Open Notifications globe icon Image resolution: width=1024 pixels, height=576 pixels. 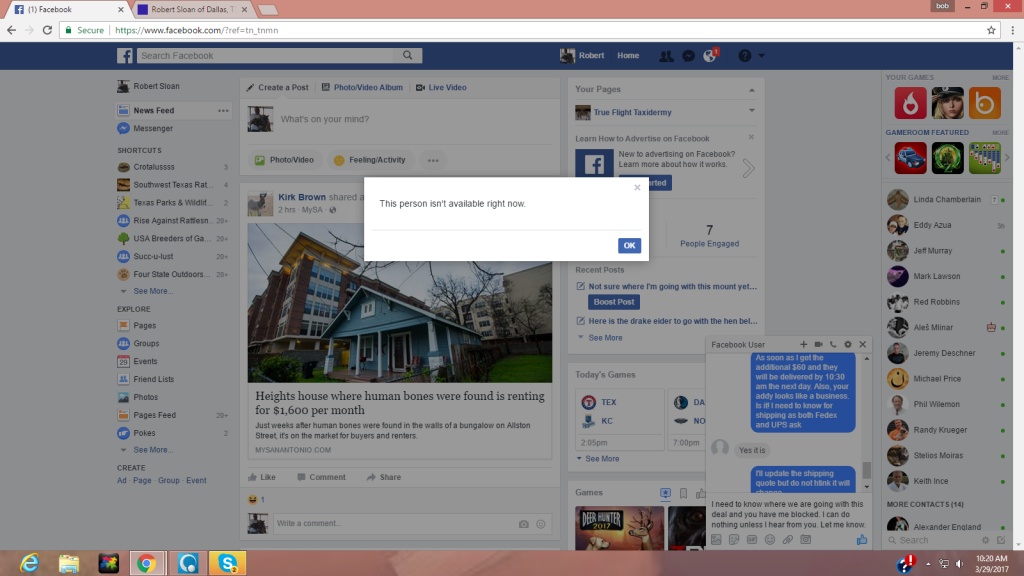point(710,56)
